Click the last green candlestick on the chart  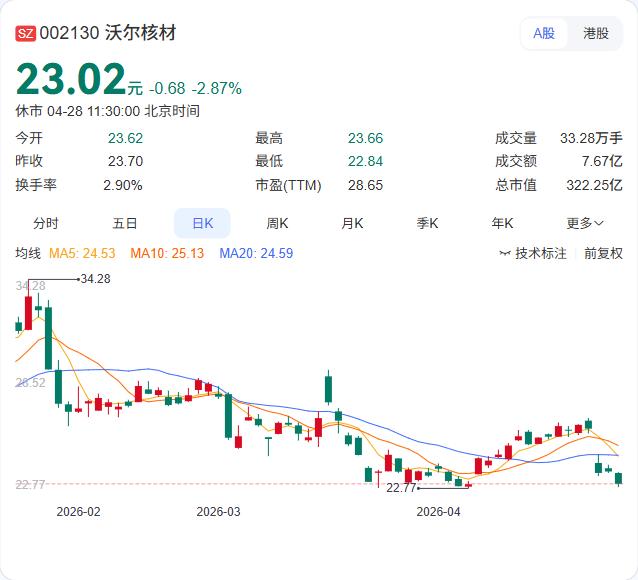[618, 478]
